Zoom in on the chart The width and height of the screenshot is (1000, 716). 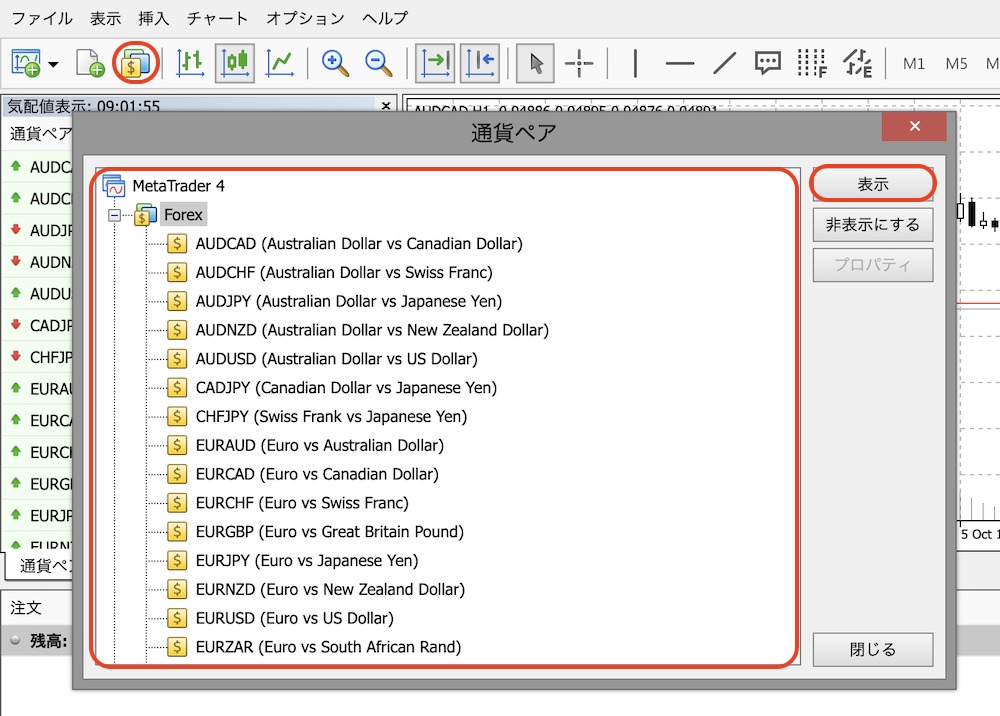[x=335, y=63]
